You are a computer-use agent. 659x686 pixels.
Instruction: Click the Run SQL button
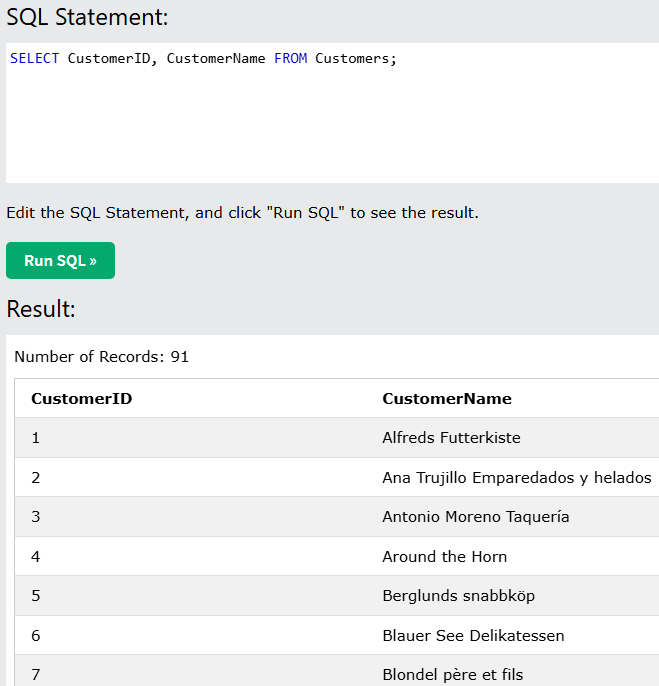coord(60,261)
